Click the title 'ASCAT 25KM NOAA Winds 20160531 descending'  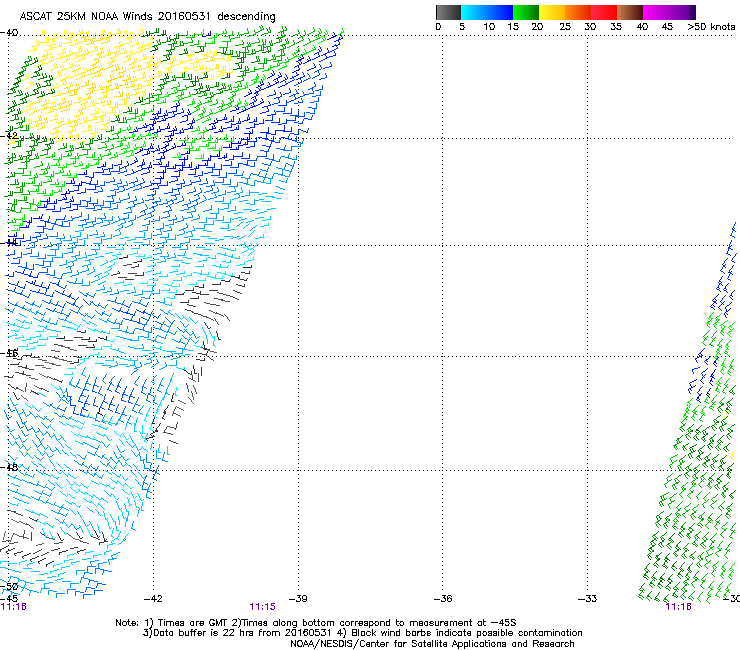[147, 16]
